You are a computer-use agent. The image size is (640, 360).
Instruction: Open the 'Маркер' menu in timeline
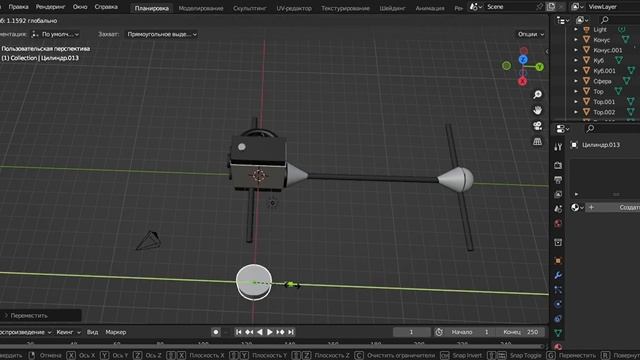tap(116, 332)
